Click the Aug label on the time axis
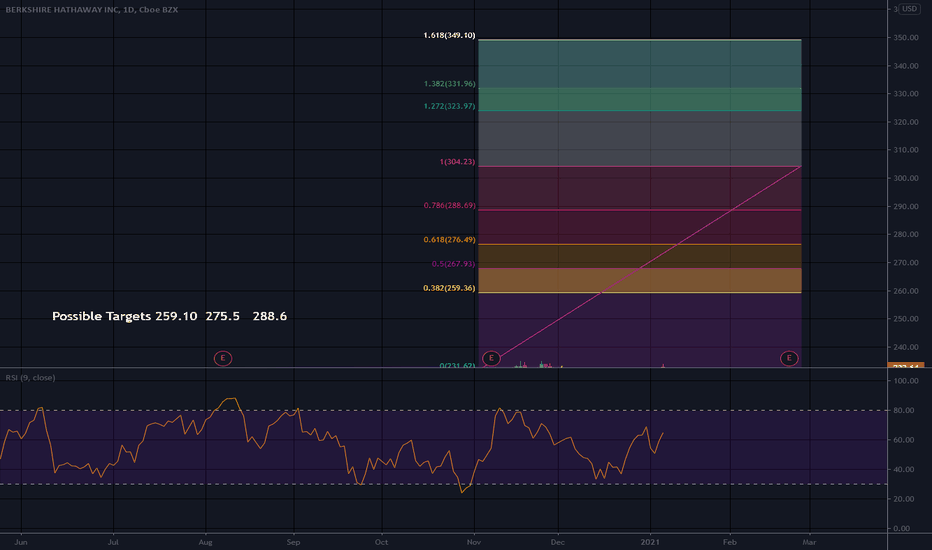The width and height of the screenshot is (932, 550). [205, 542]
